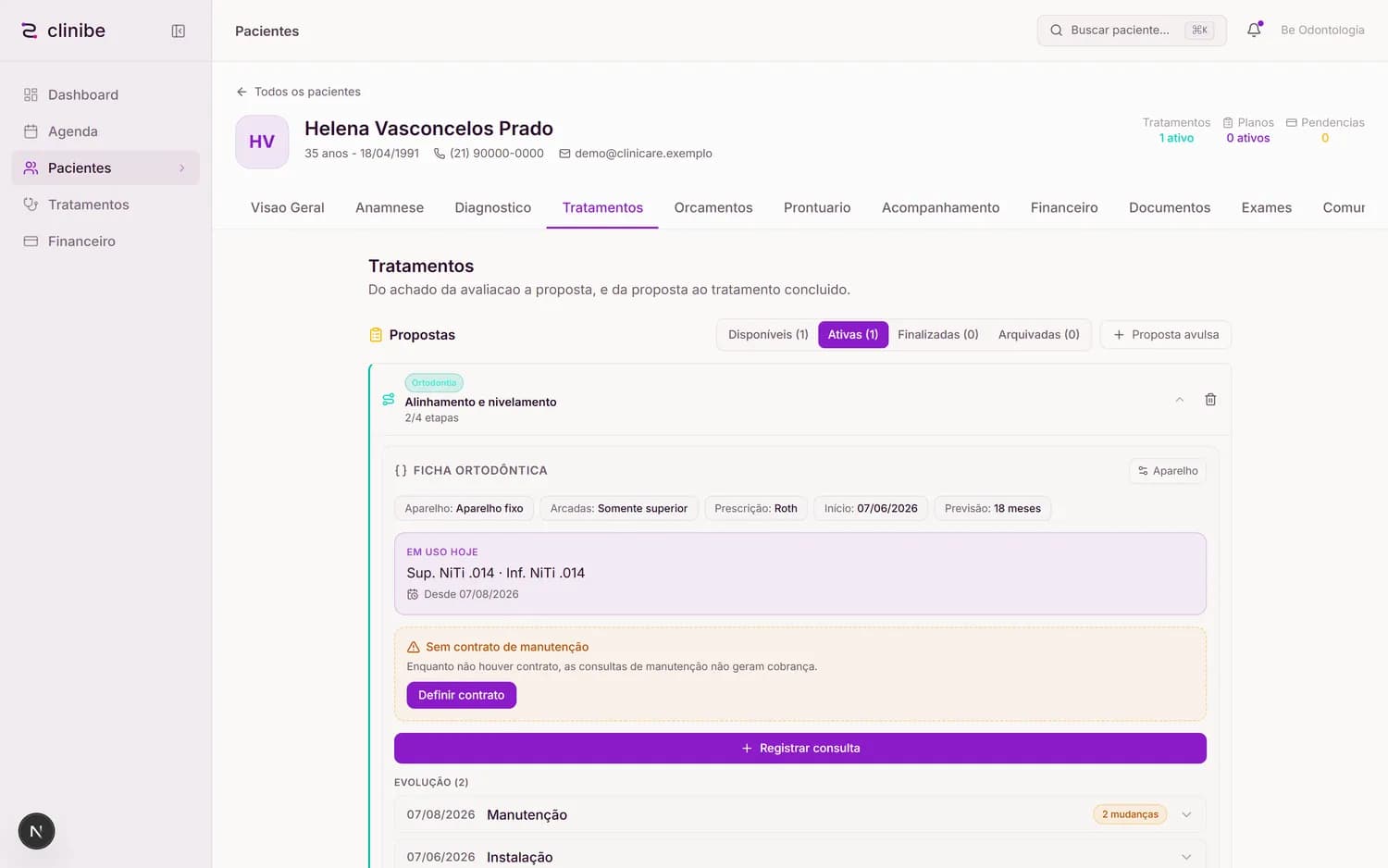The height and width of the screenshot is (868, 1388).
Task: Open the Exames tab
Action: click(1267, 207)
